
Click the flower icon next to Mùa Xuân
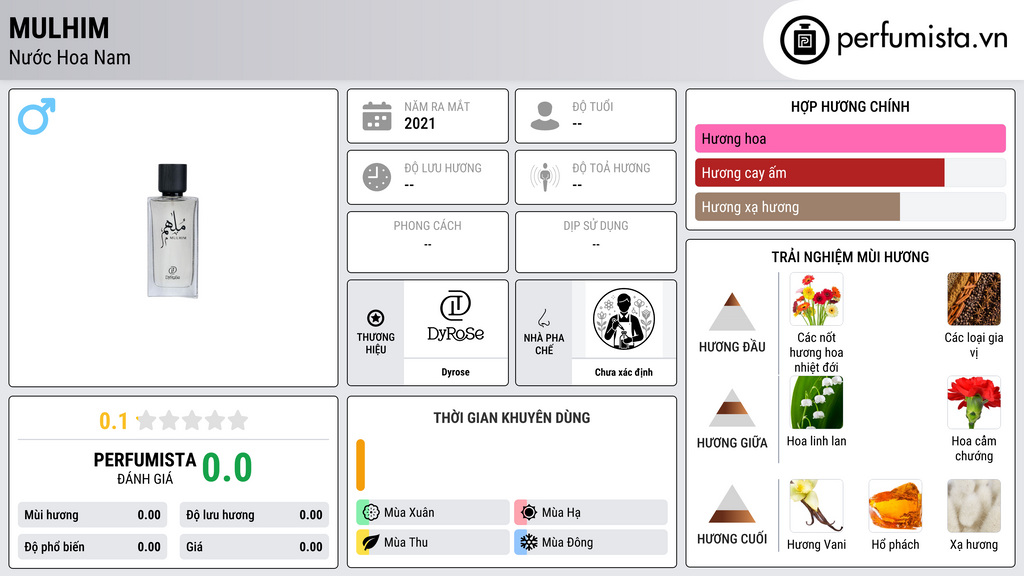coord(371,512)
